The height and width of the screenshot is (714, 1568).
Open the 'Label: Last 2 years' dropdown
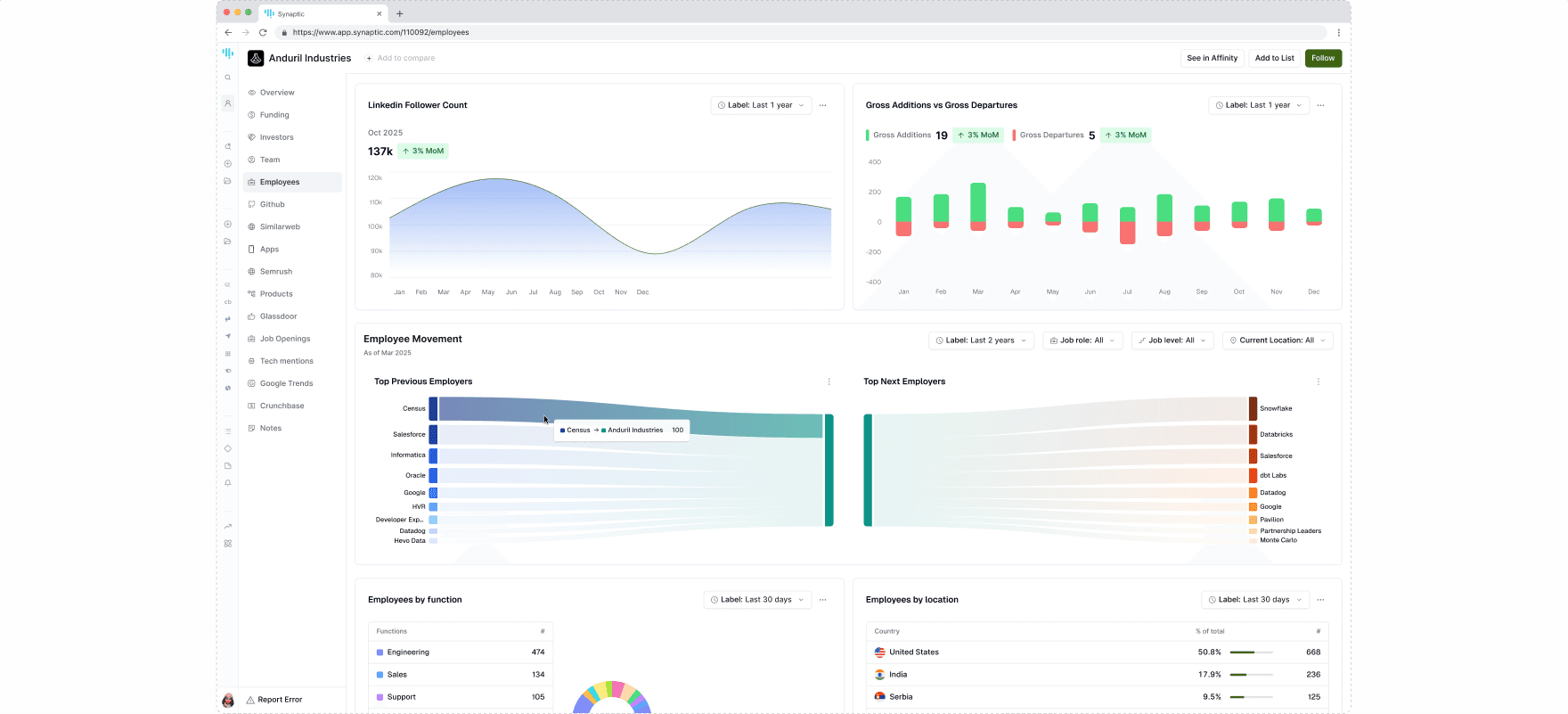pos(981,341)
